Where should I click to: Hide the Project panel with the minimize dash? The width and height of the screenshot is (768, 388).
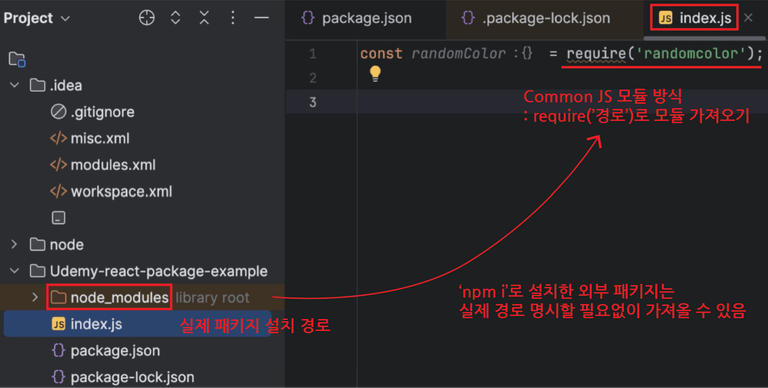[x=262, y=18]
